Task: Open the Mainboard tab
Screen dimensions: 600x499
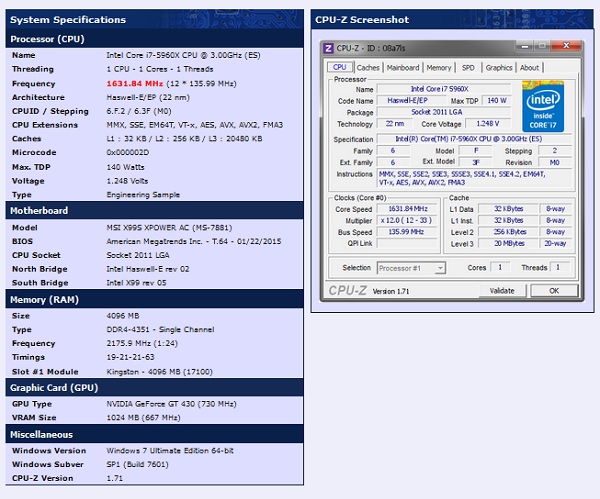Action: click(403, 68)
